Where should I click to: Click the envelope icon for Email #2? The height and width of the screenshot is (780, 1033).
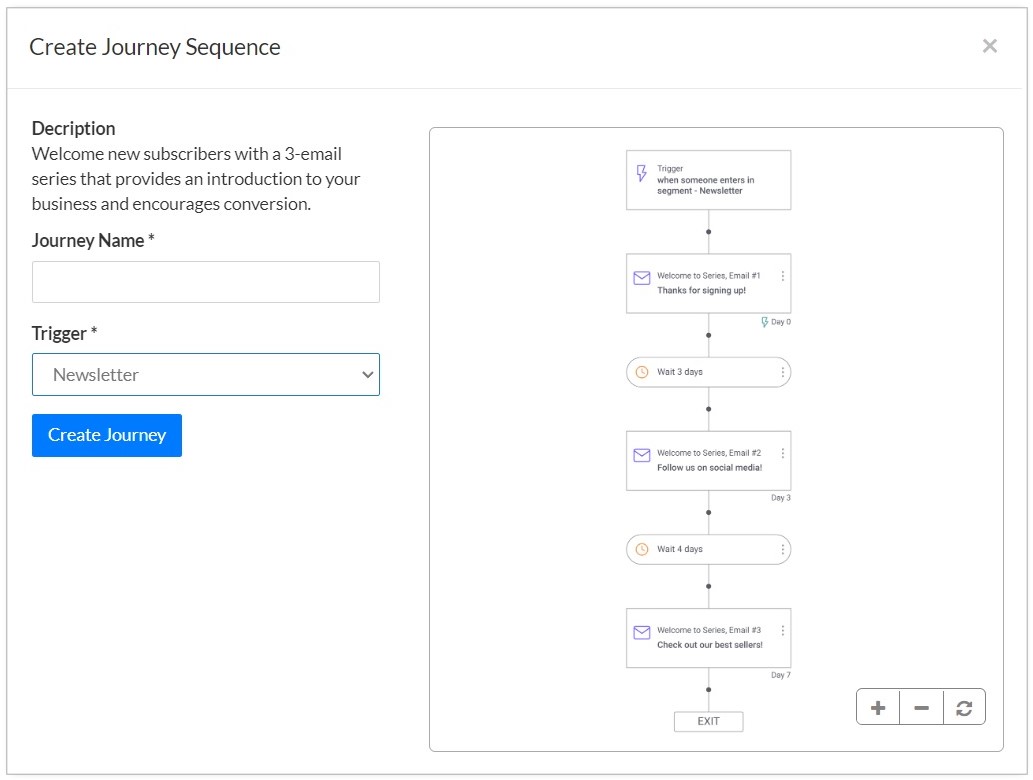(x=642, y=455)
